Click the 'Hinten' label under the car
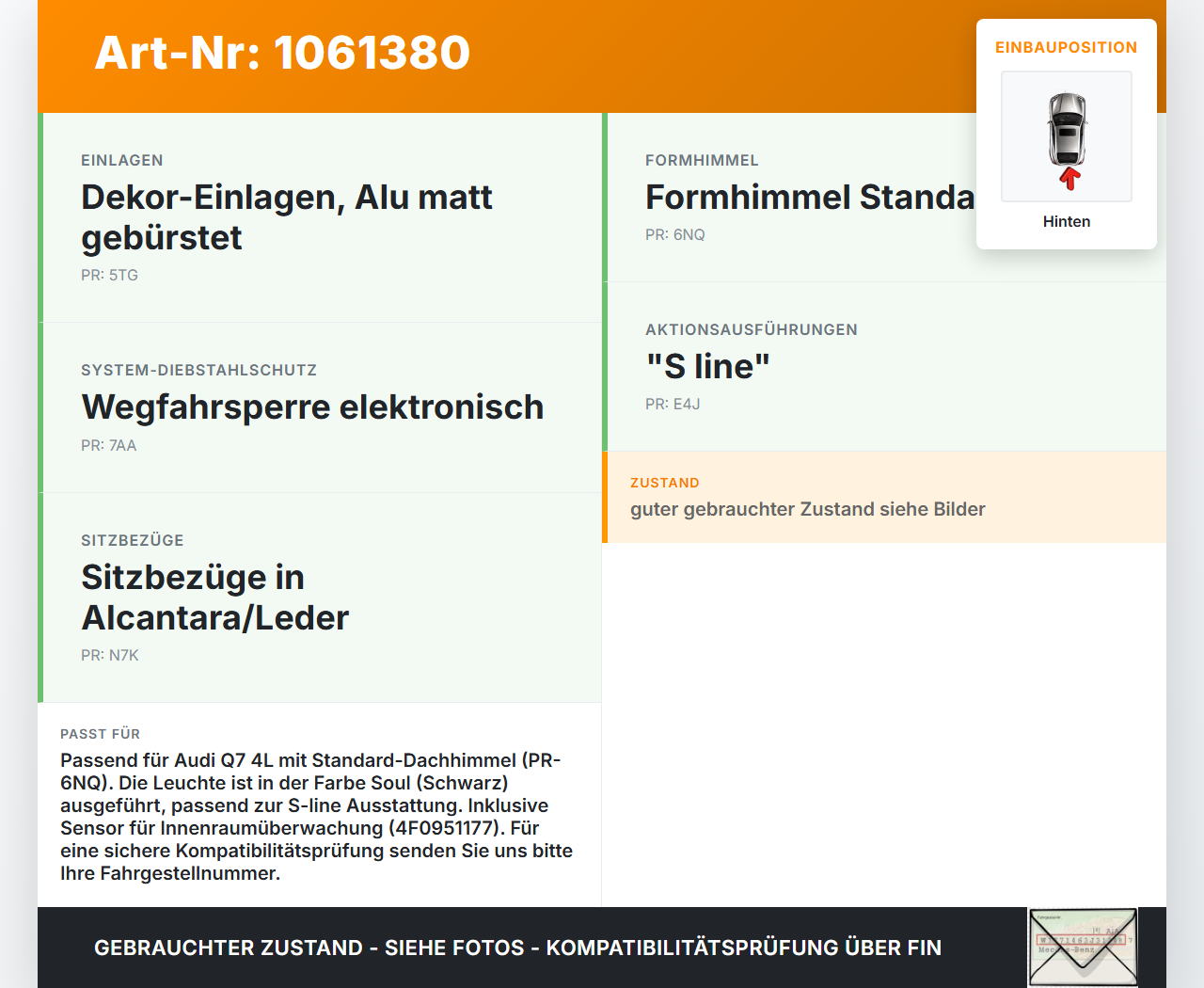This screenshot has height=988, width=1204. (1067, 221)
